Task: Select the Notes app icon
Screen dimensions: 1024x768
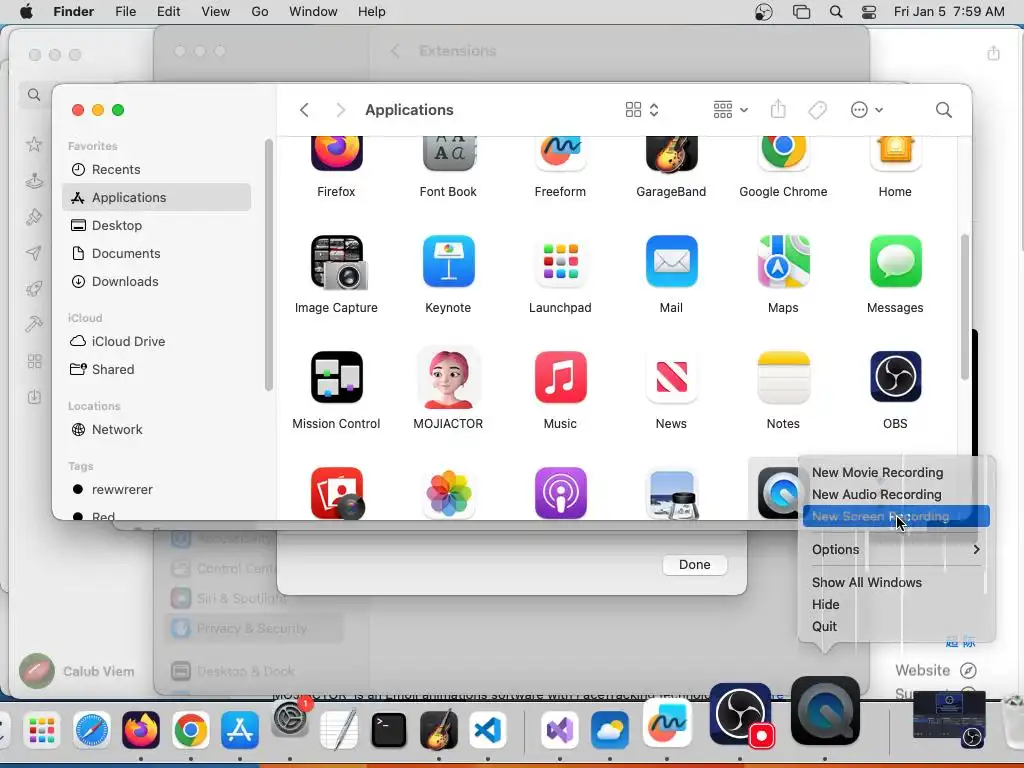Action: [x=783, y=377]
